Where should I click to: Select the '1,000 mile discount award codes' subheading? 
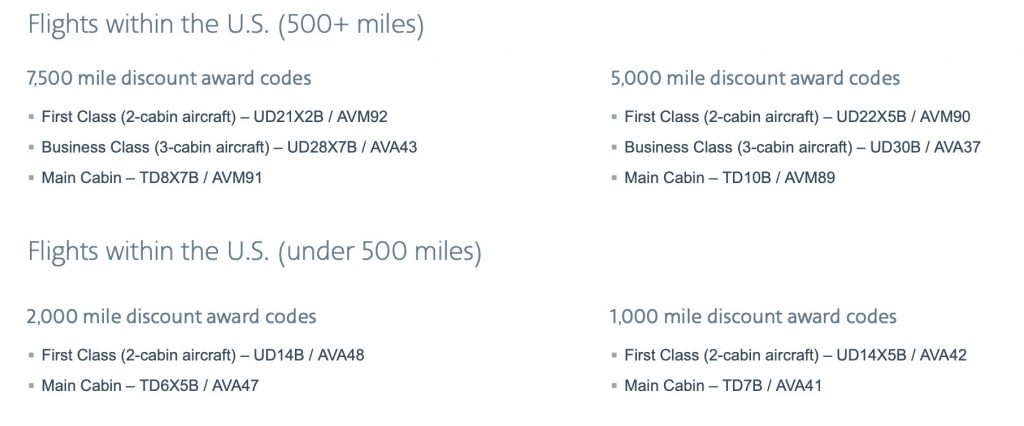click(x=753, y=317)
